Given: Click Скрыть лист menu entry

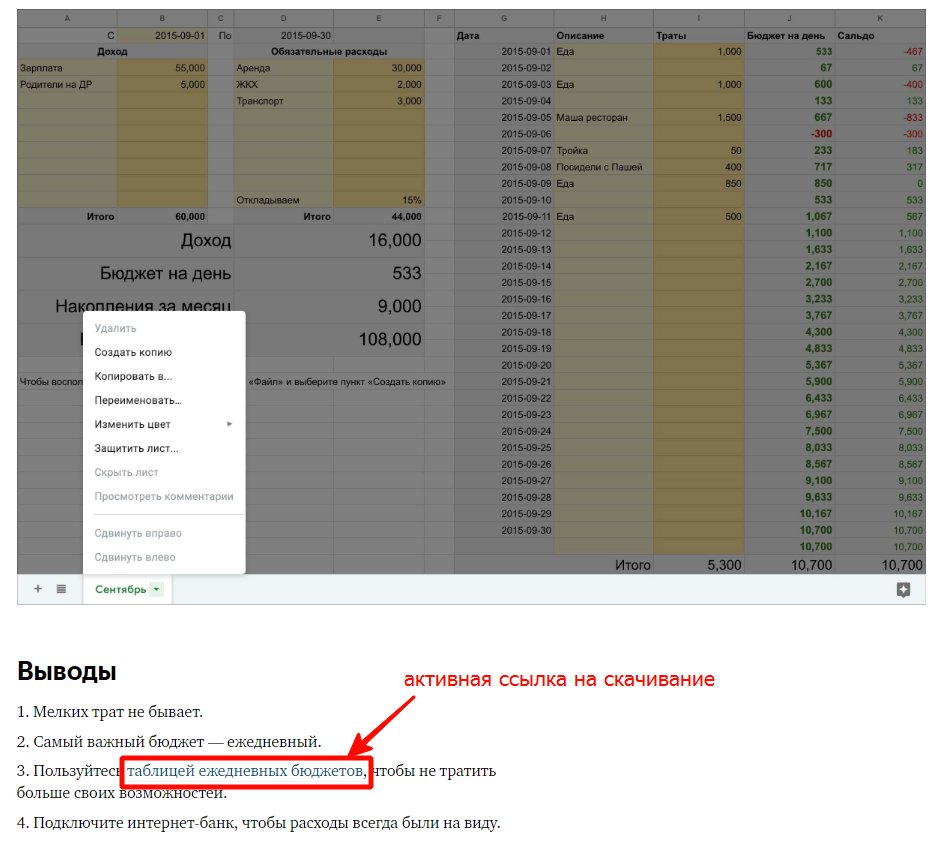Looking at the screenshot, I should coord(126,472).
